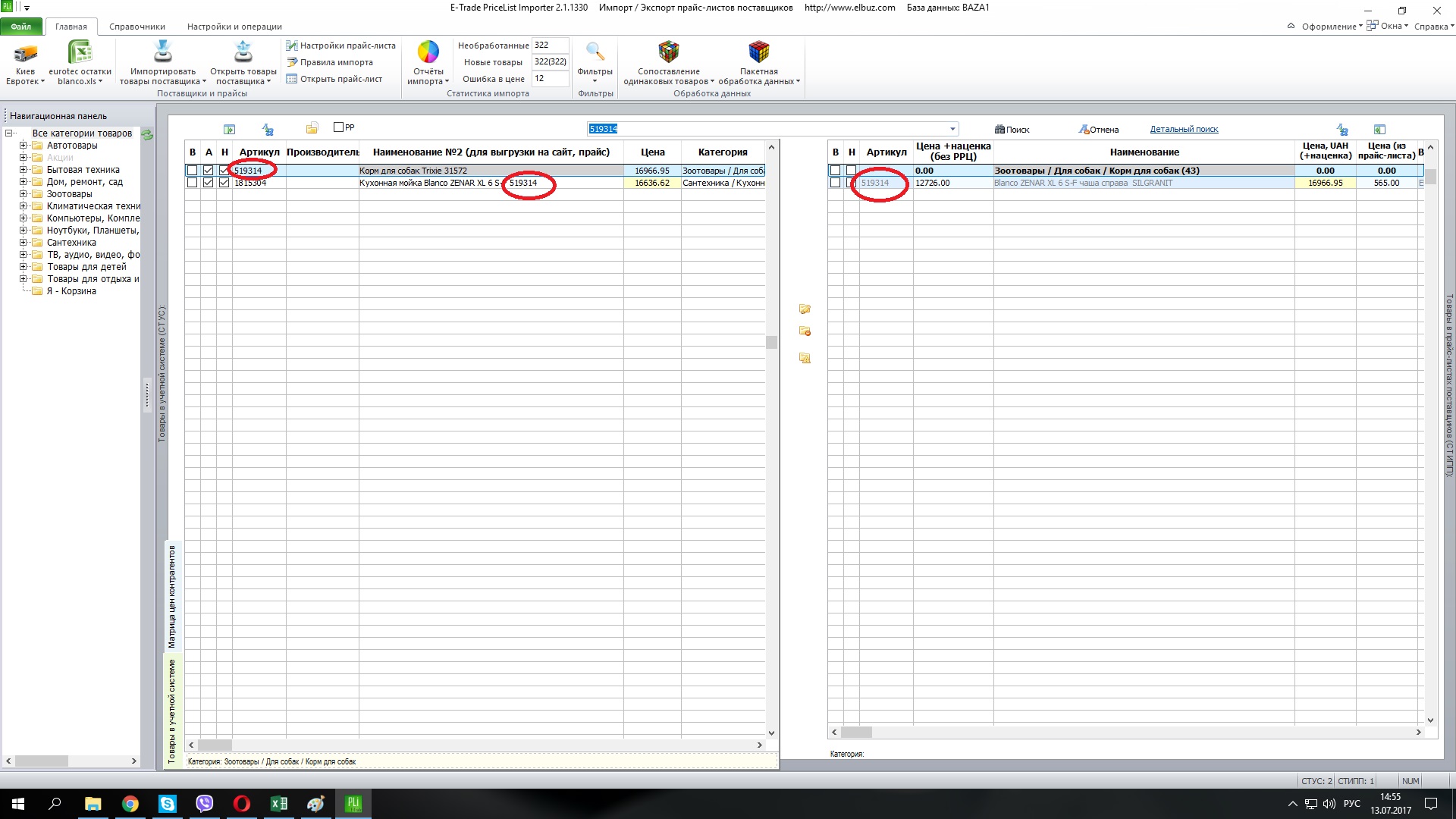Expand the Автотовары category

click(24, 146)
